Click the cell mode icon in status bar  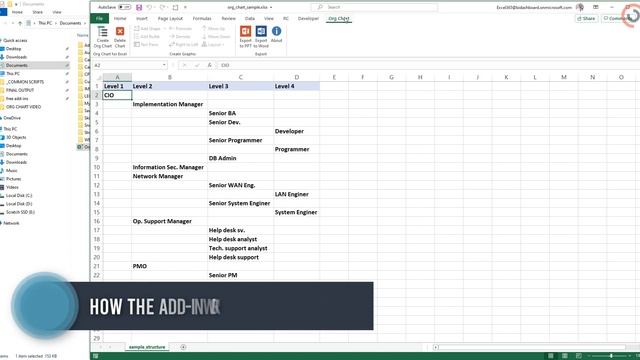(96, 356)
